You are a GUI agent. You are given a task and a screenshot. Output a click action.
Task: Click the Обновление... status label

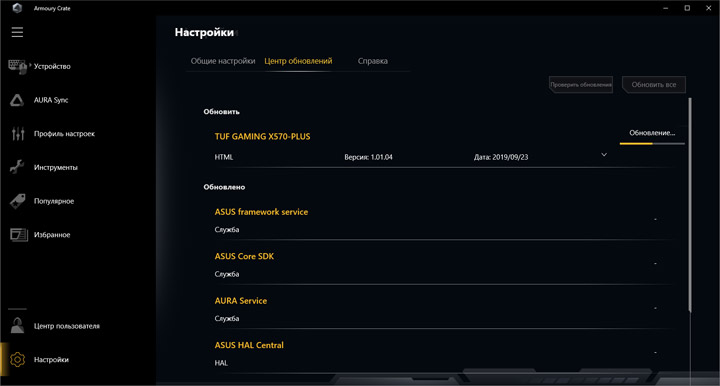(x=652, y=133)
